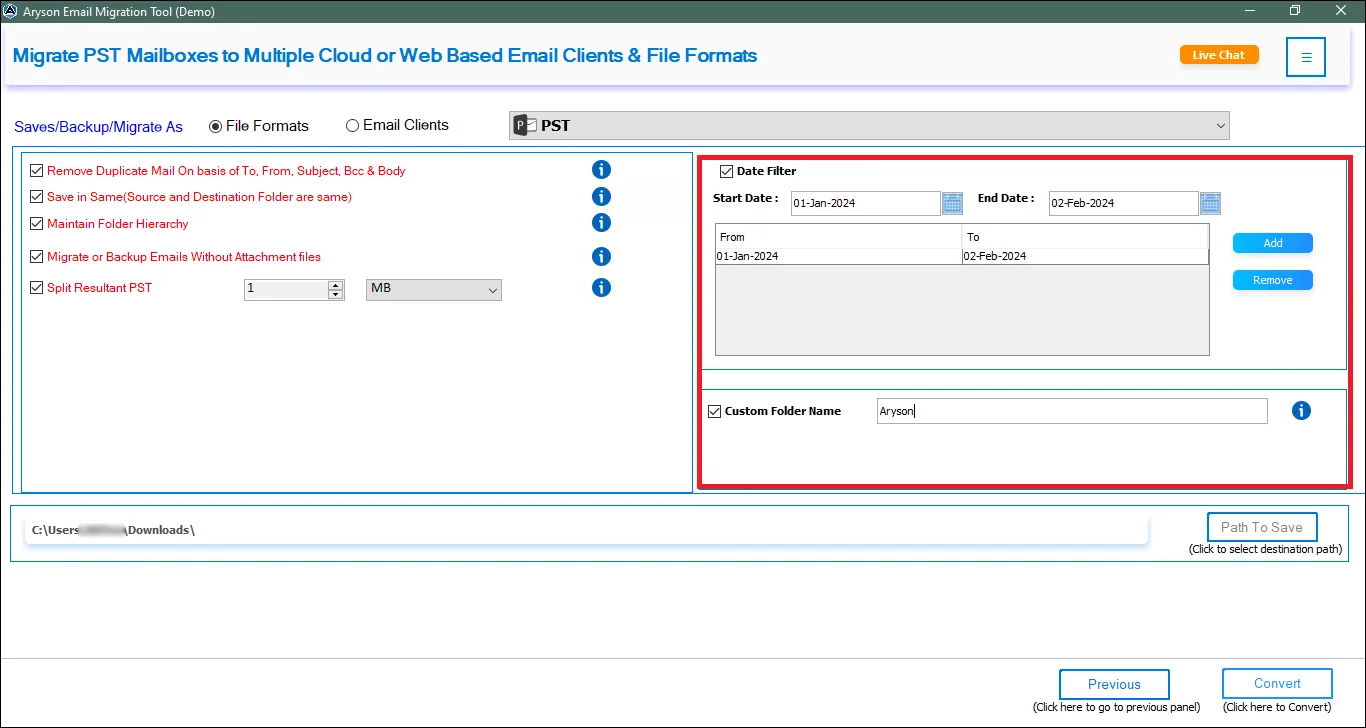Click Add date range button
Image resolution: width=1366 pixels, height=728 pixels.
[1273, 243]
